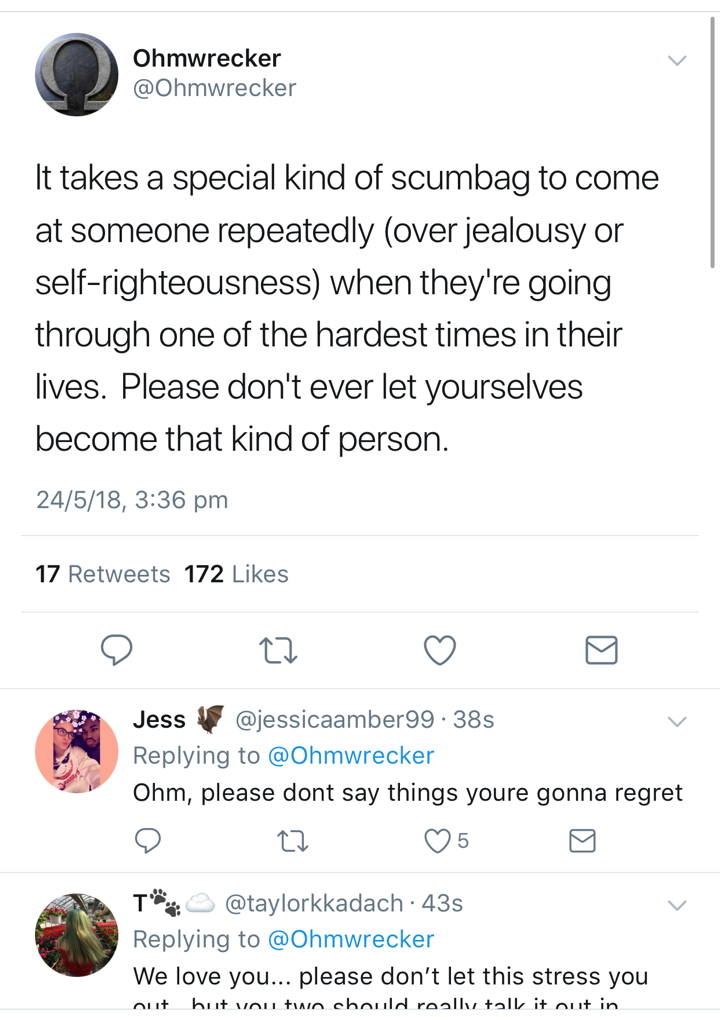Screen dimensions: 720x1020
Task: Click the vertical scrollbar thumb
Action: pos(713,143)
